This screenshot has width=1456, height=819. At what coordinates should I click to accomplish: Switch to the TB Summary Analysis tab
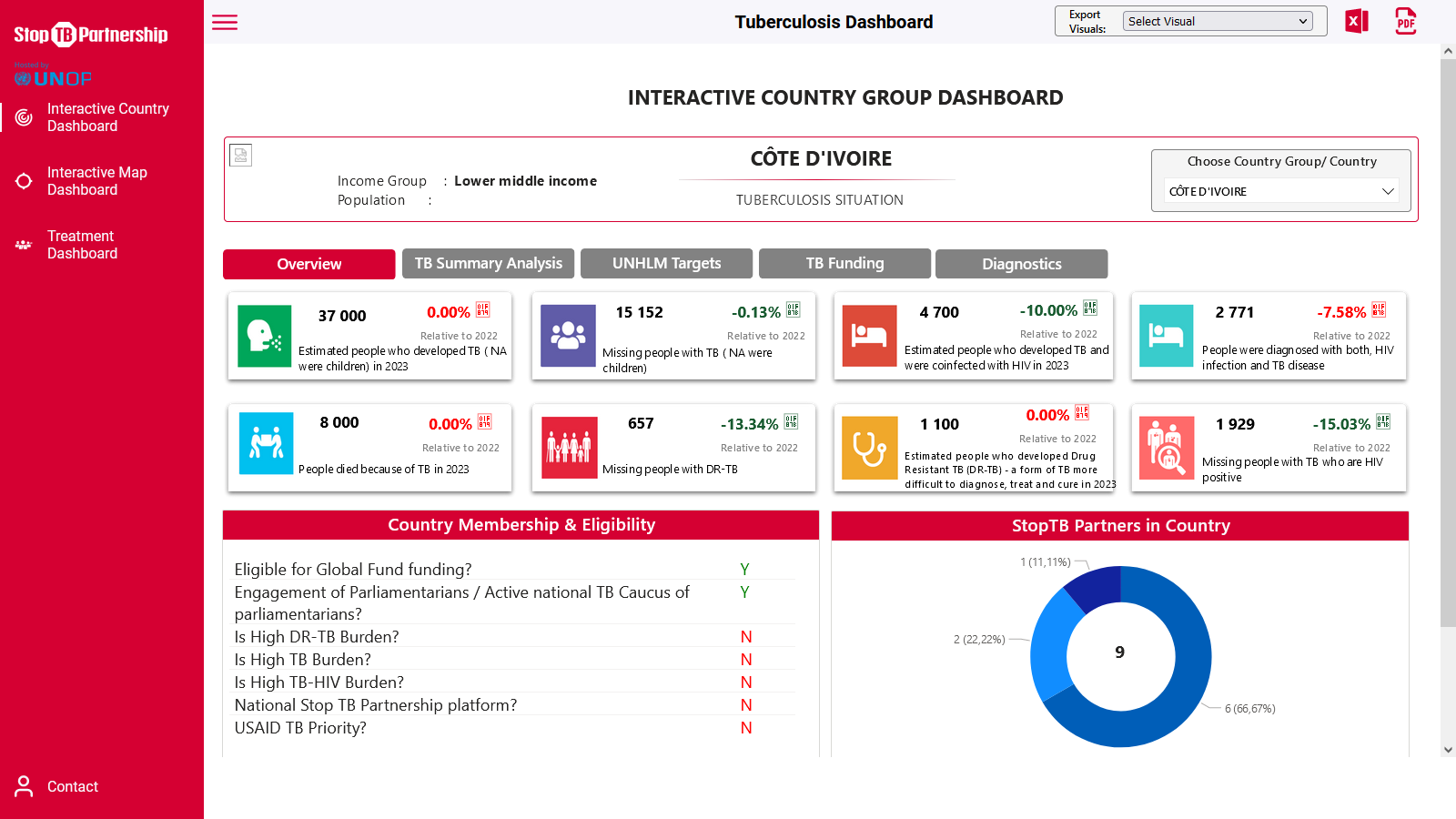(489, 264)
